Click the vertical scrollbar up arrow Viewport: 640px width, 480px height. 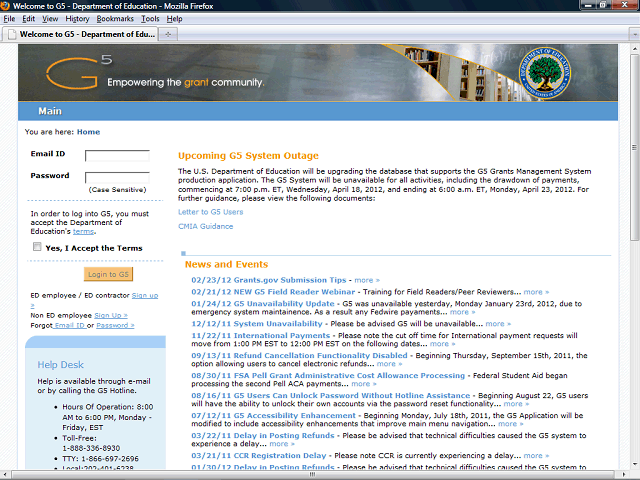point(634,49)
